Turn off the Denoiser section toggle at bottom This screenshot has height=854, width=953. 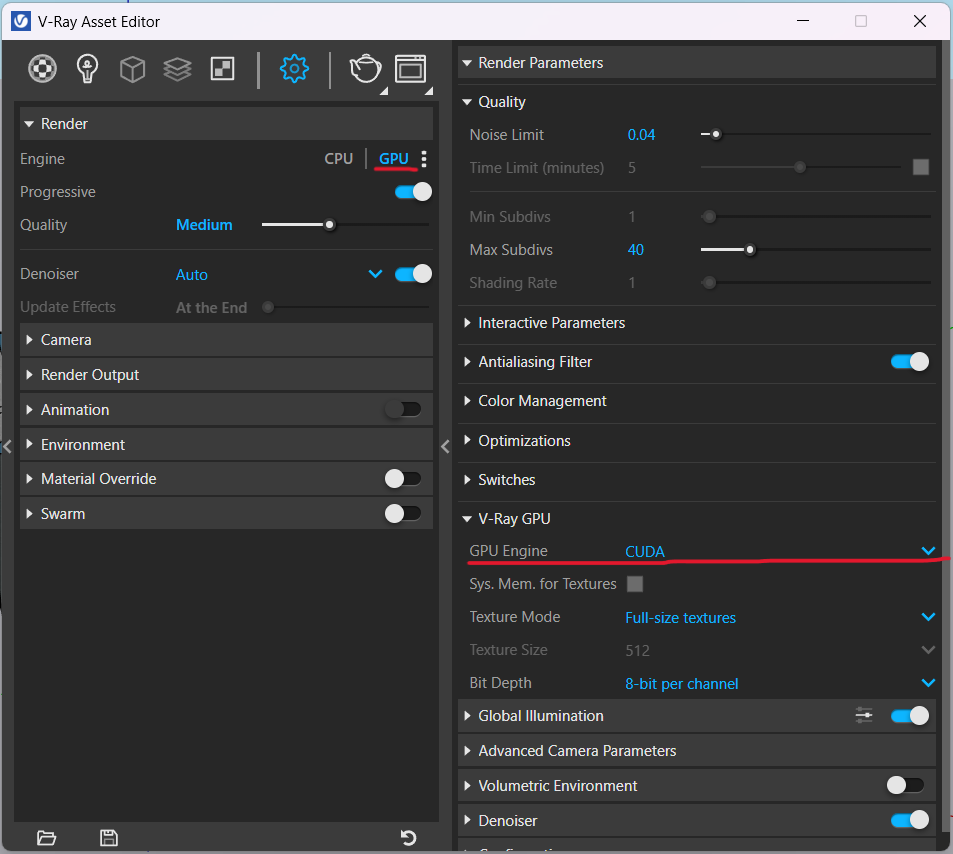tap(910, 821)
